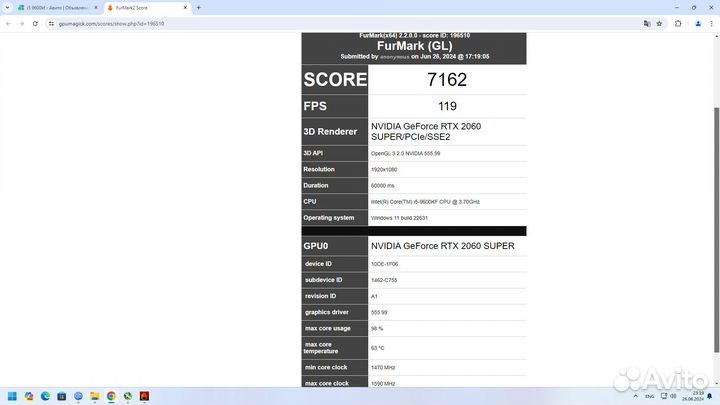Go back to previous page
The height and width of the screenshot is (405, 720).
(8, 23)
